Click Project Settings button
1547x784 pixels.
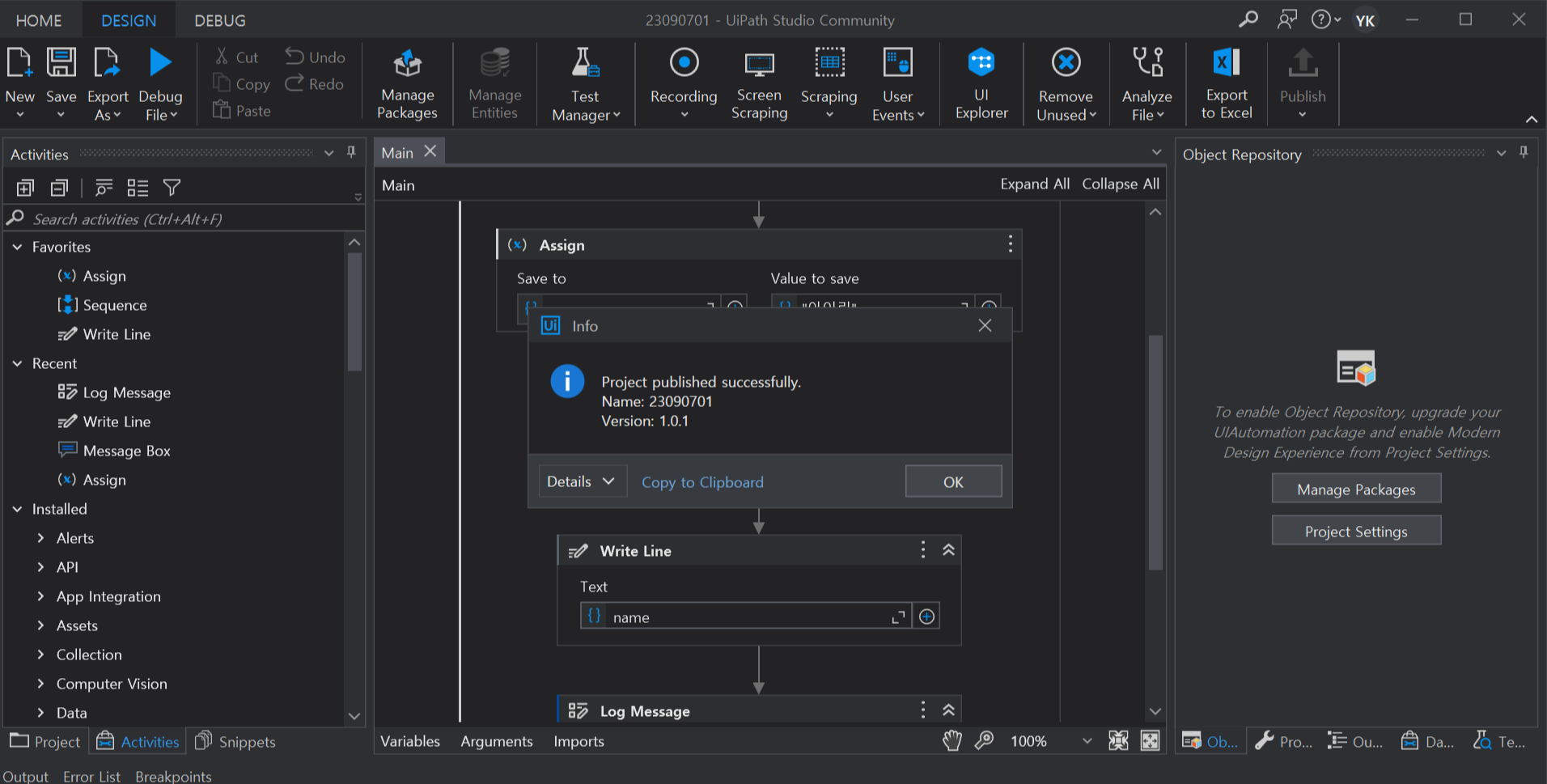[1356, 531]
